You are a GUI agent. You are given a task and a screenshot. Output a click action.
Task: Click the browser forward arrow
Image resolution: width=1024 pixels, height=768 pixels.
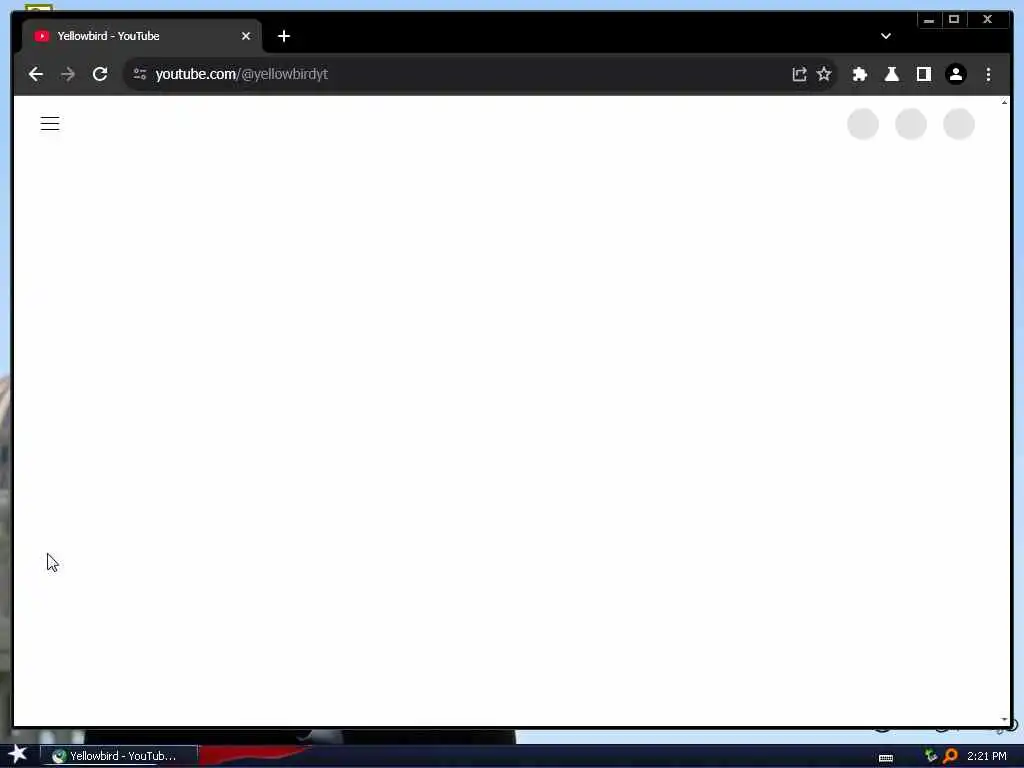click(68, 74)
